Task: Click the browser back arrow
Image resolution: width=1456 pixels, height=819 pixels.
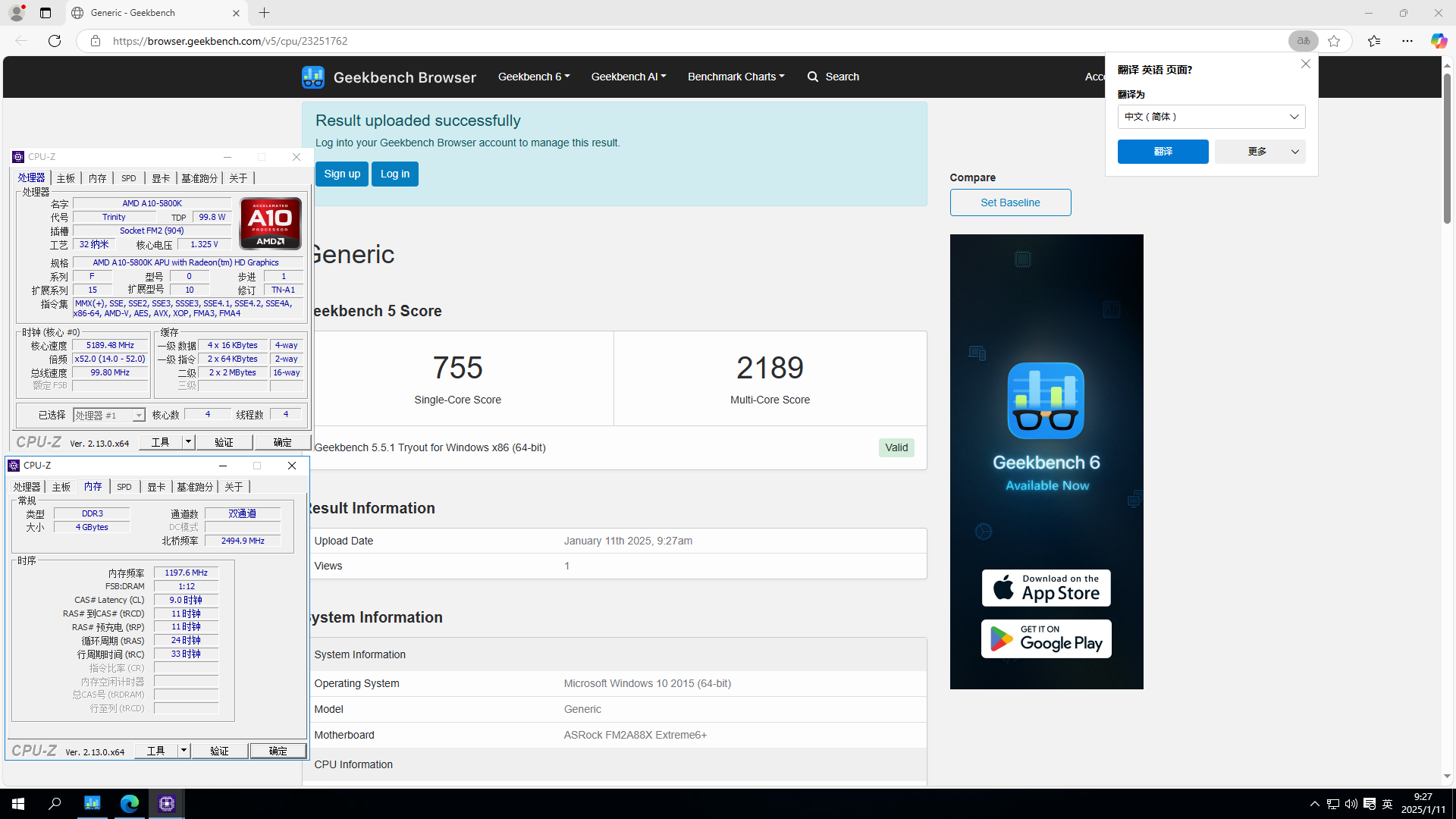Action: [x=21, y=41]
